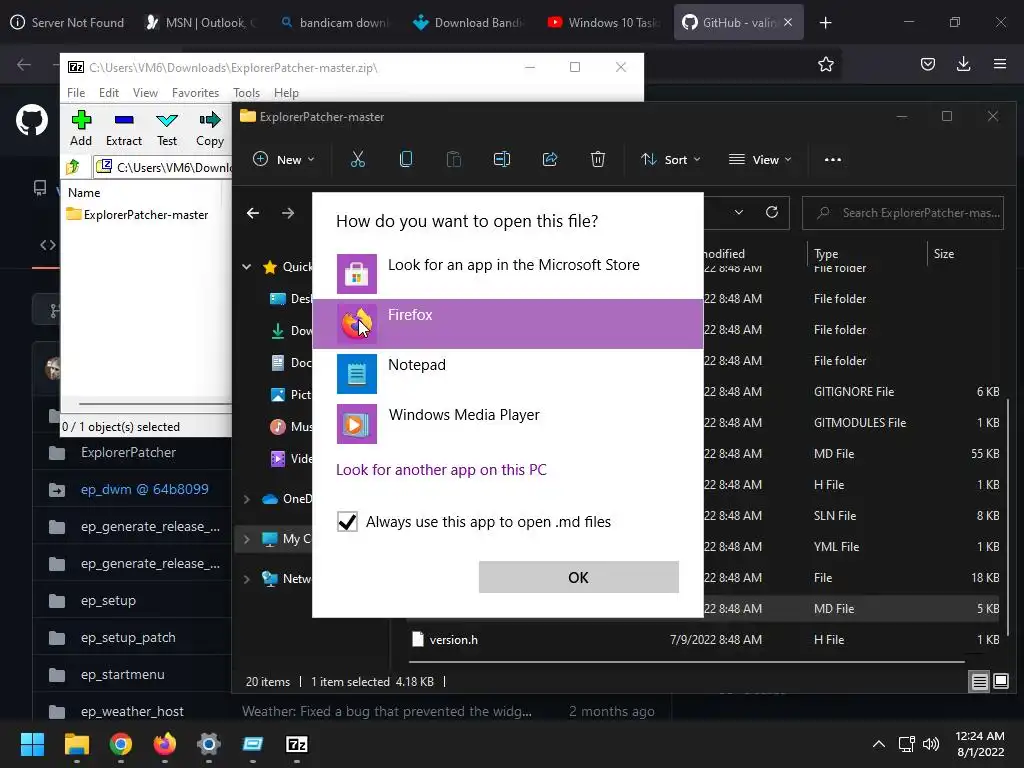Expand the My Computer tree node
Viewport: 1024px width, 768px height.
coord(247,539)
